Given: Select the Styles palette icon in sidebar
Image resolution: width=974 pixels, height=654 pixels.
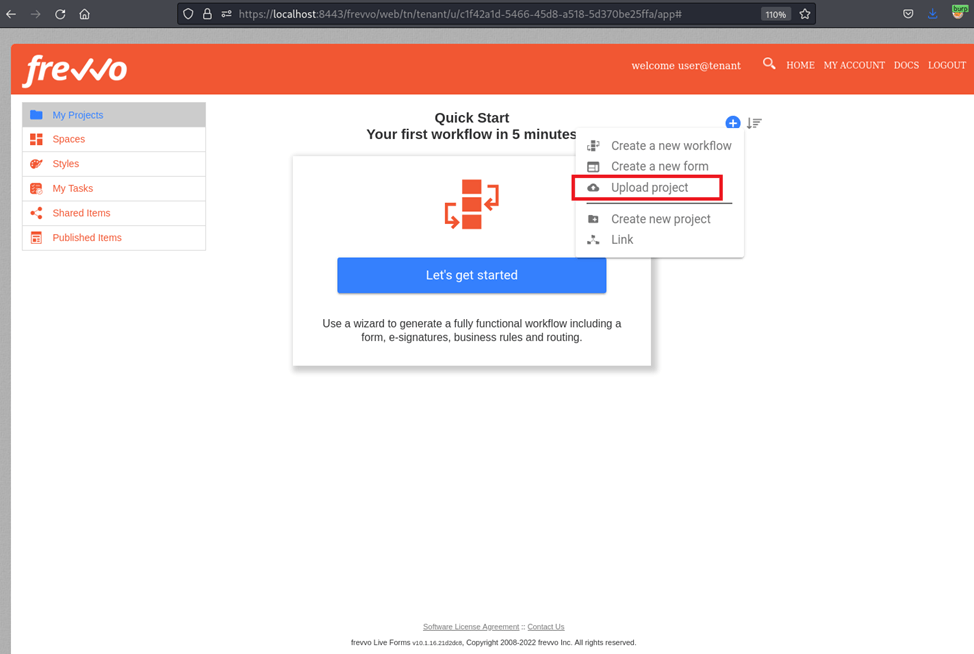Looking at the screenshot, I should tap(37, 163).
